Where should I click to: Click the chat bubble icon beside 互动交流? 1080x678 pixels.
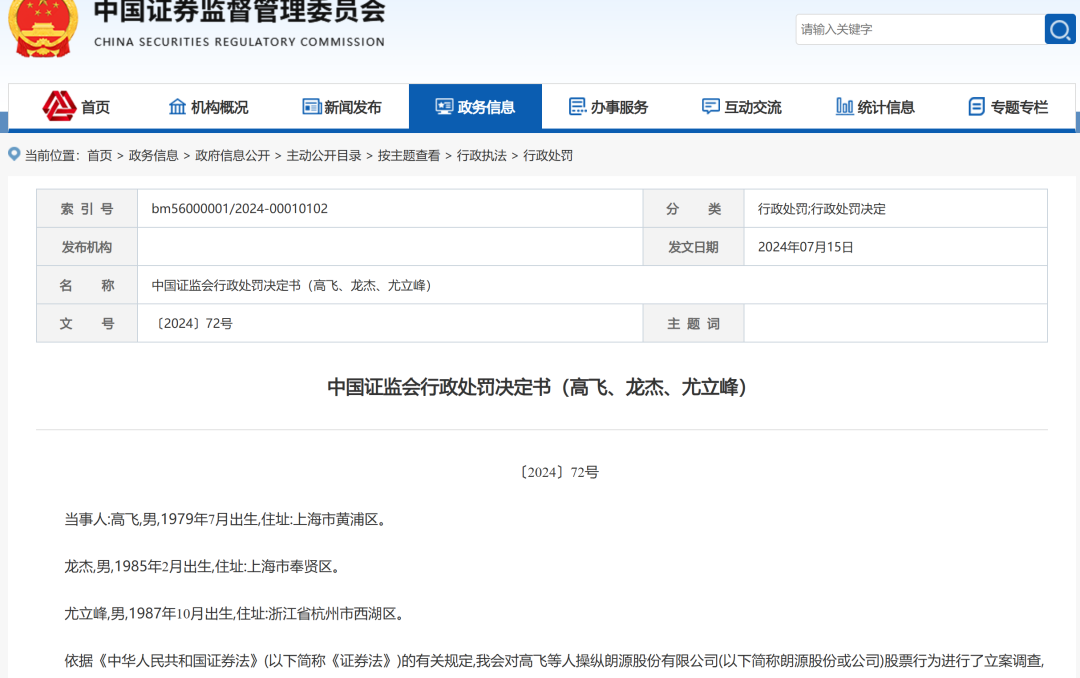[711, 107]
